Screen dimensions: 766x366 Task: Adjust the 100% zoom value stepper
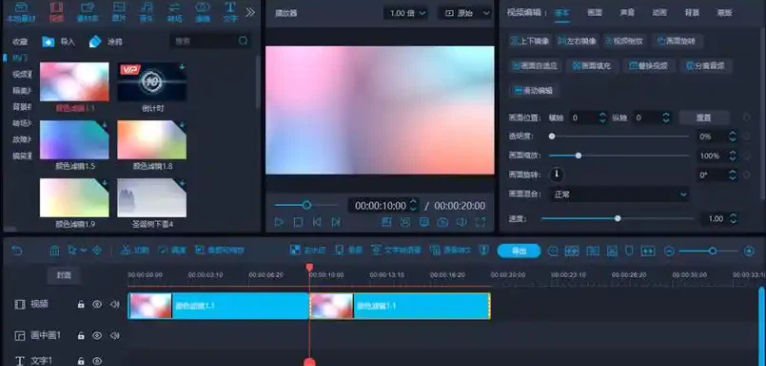732,156
